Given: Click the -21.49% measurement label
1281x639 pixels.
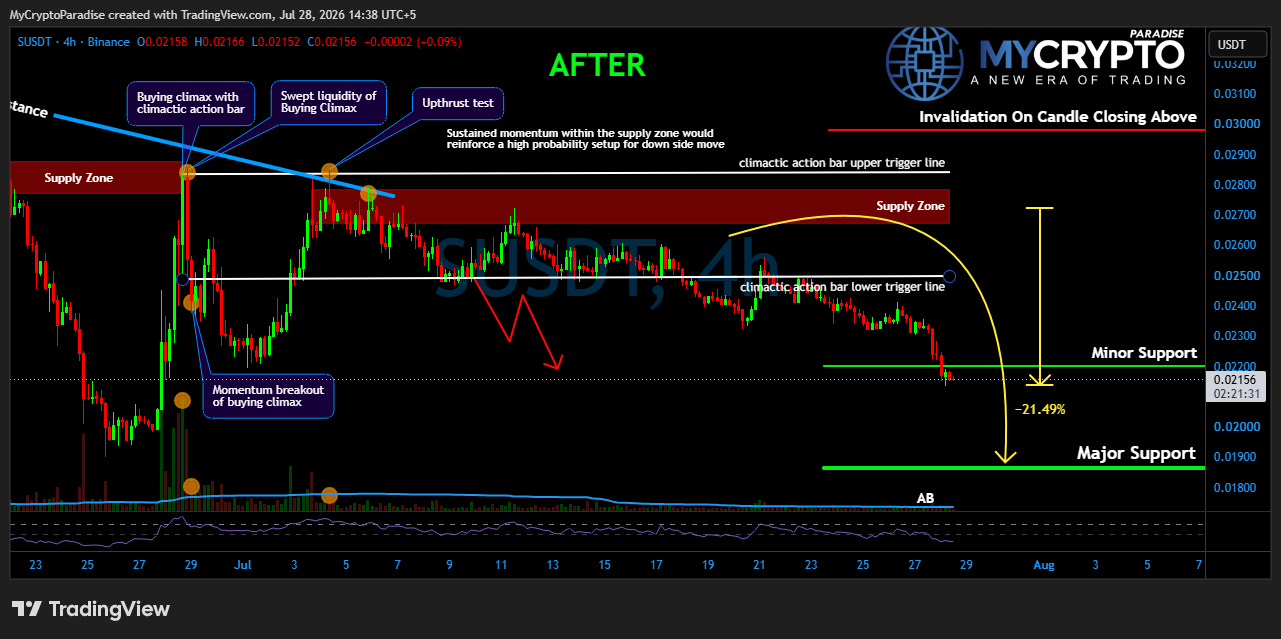Looking at the screenshot, I should coord(1039,409).
